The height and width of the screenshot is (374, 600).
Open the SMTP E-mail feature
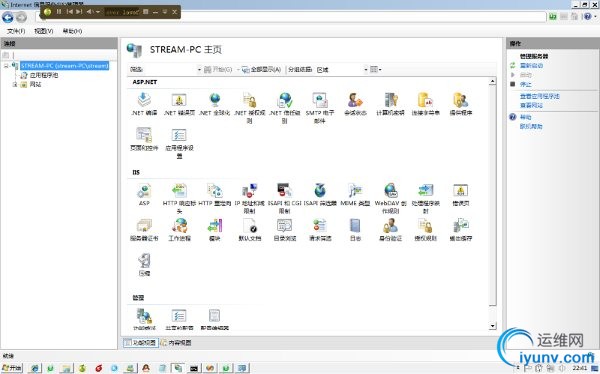(320, 100)
